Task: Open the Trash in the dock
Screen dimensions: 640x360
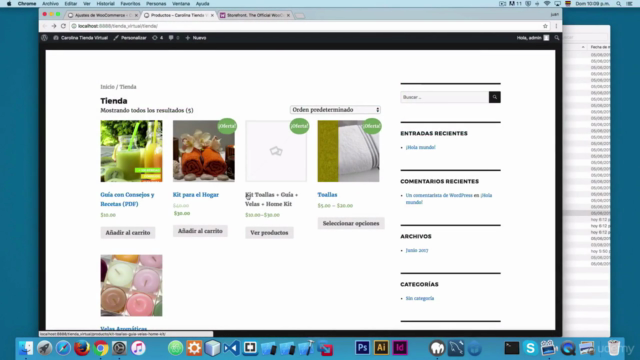Action: pos(614,348)
